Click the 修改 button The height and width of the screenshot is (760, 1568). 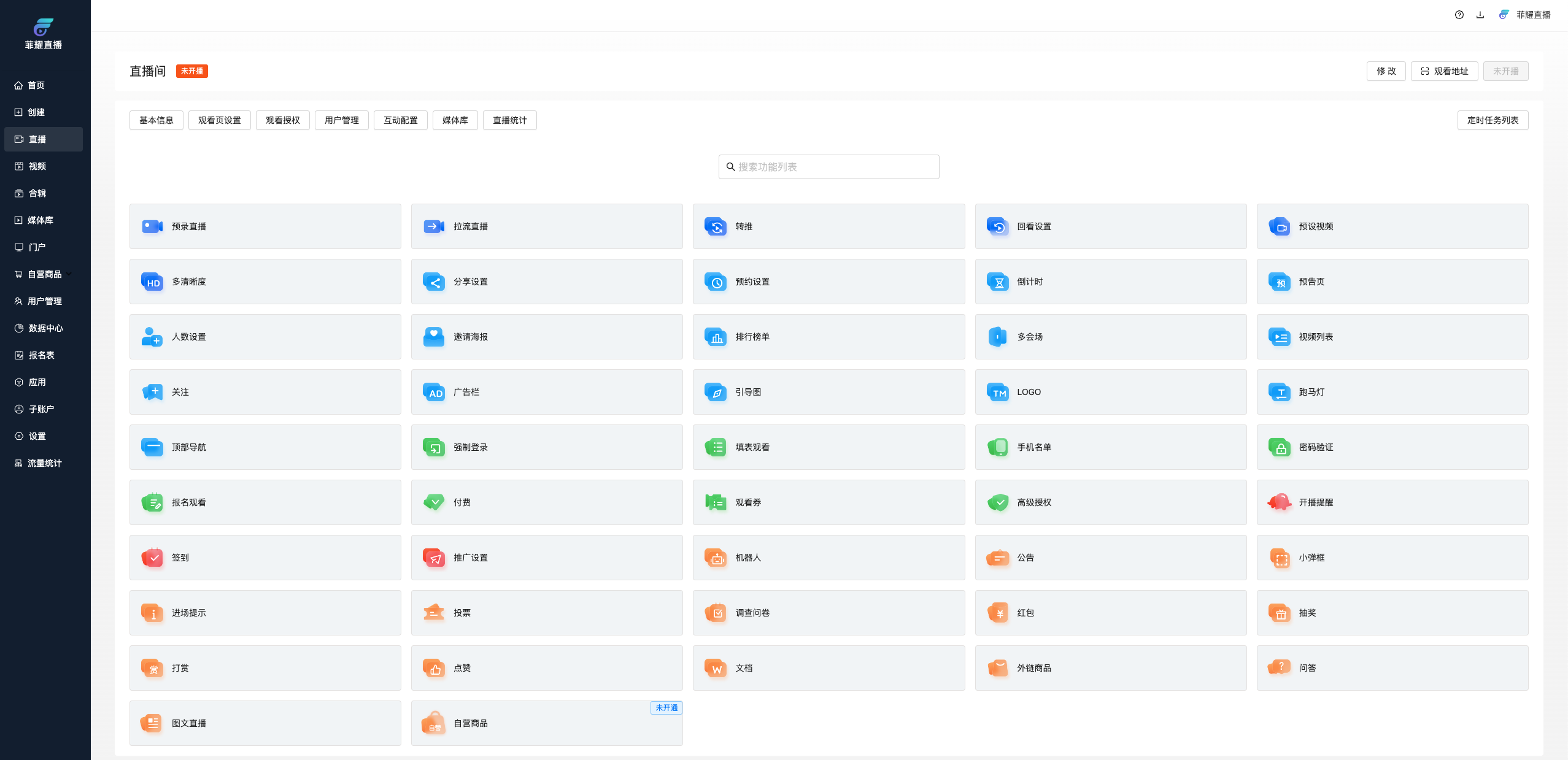click(1386, 71)
